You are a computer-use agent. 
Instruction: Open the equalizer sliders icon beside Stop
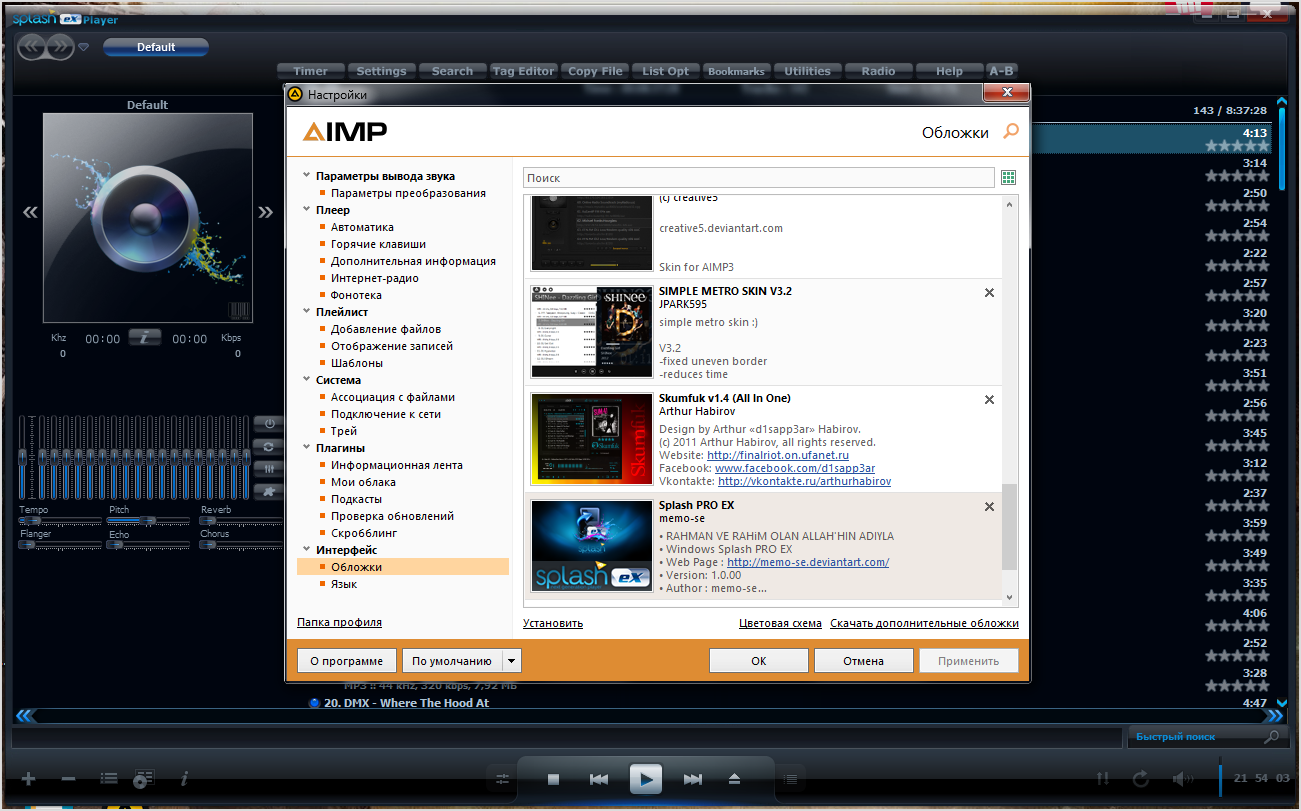tap(502, 779)
